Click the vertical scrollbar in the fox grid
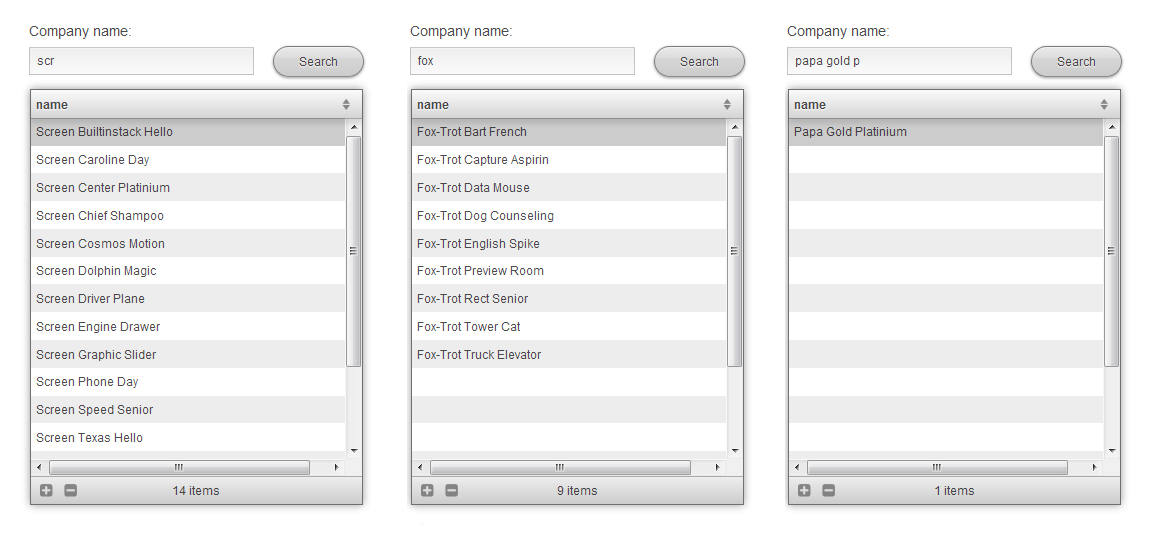 [735, 250]
